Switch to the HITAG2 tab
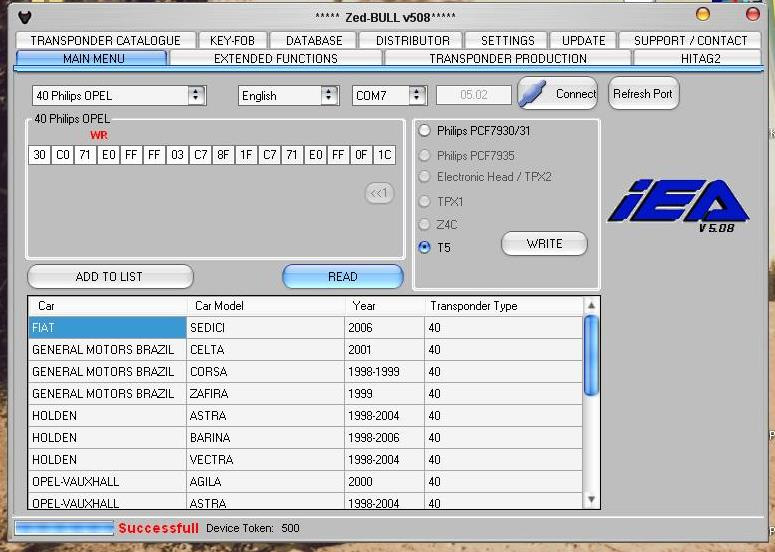This screenshot has height=552, width=775. pos(699,59)
